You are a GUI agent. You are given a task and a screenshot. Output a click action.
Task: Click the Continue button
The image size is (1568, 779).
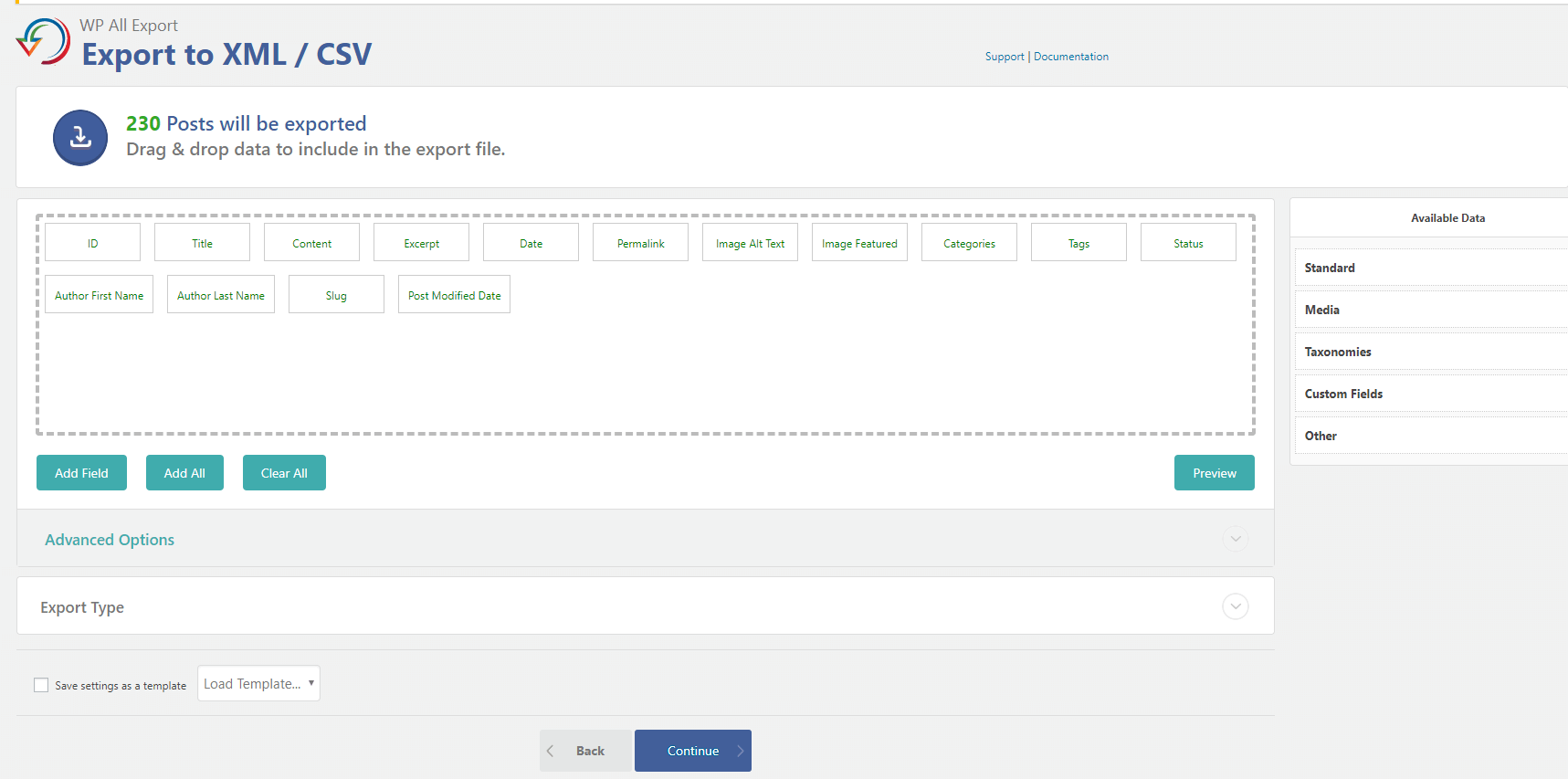click(692, 751)
